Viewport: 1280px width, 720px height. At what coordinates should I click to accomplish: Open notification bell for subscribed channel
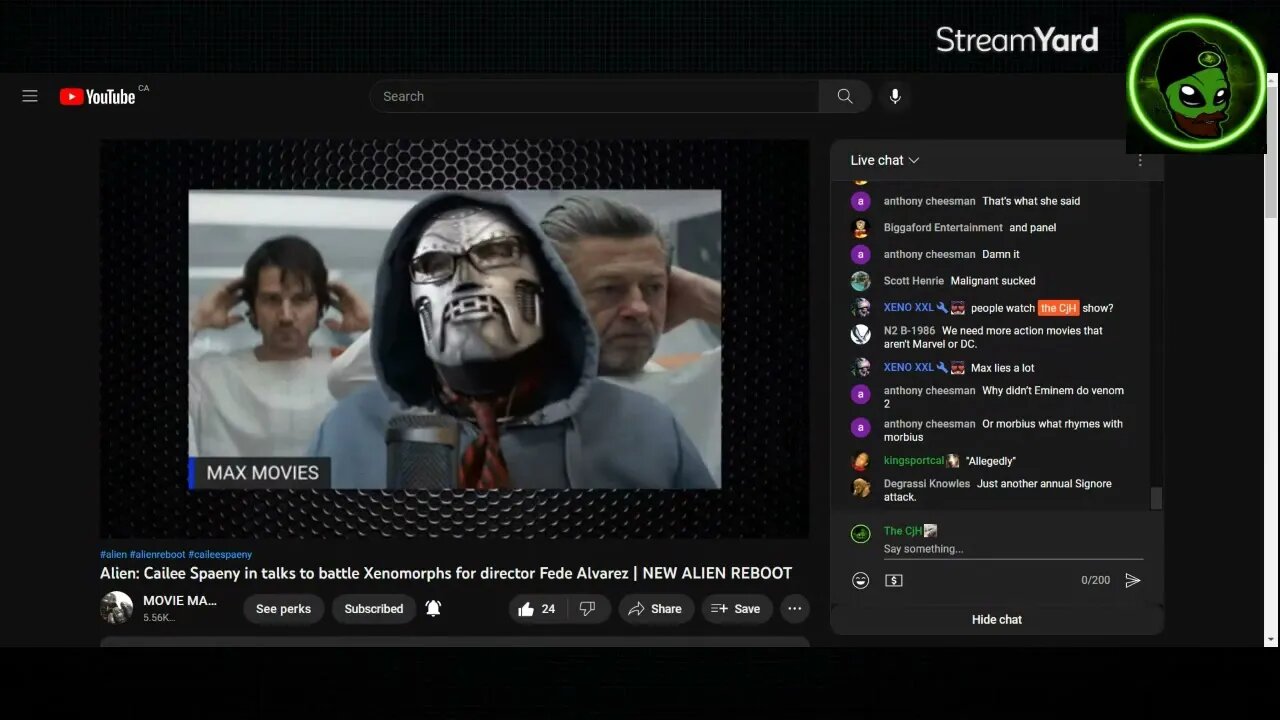pos(433,608)
